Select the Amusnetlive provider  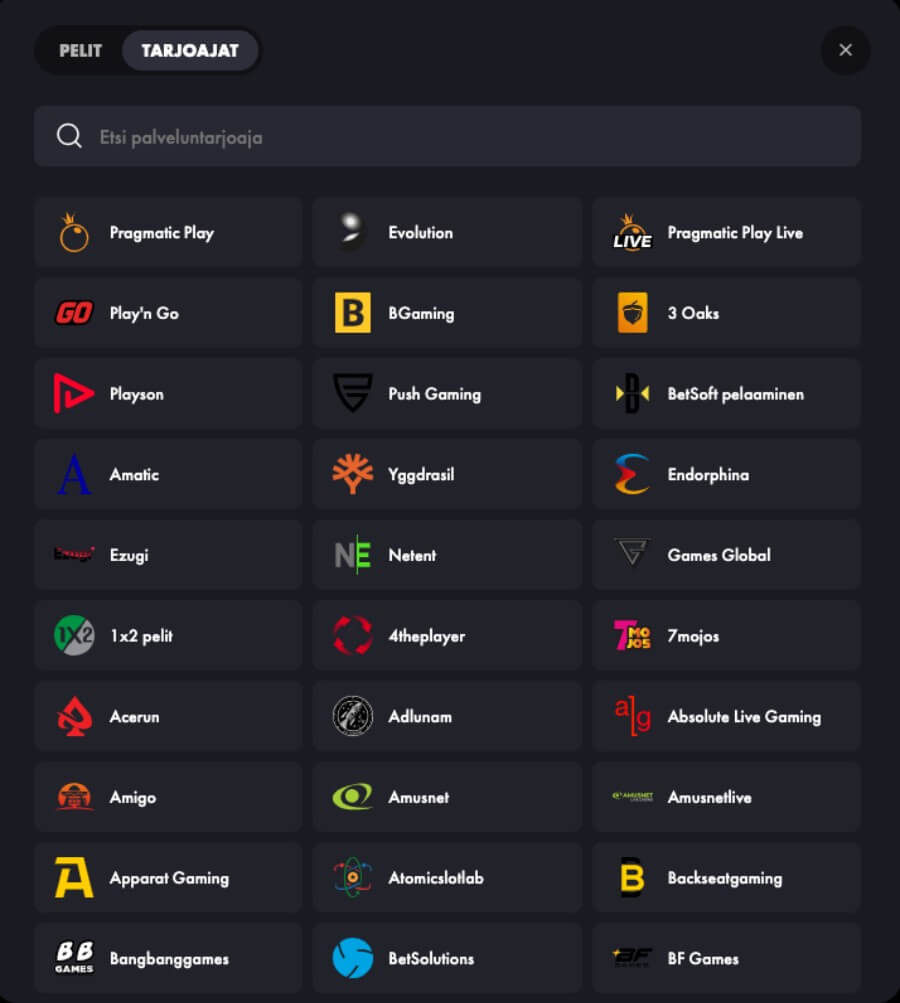click(x=726, y=796)
